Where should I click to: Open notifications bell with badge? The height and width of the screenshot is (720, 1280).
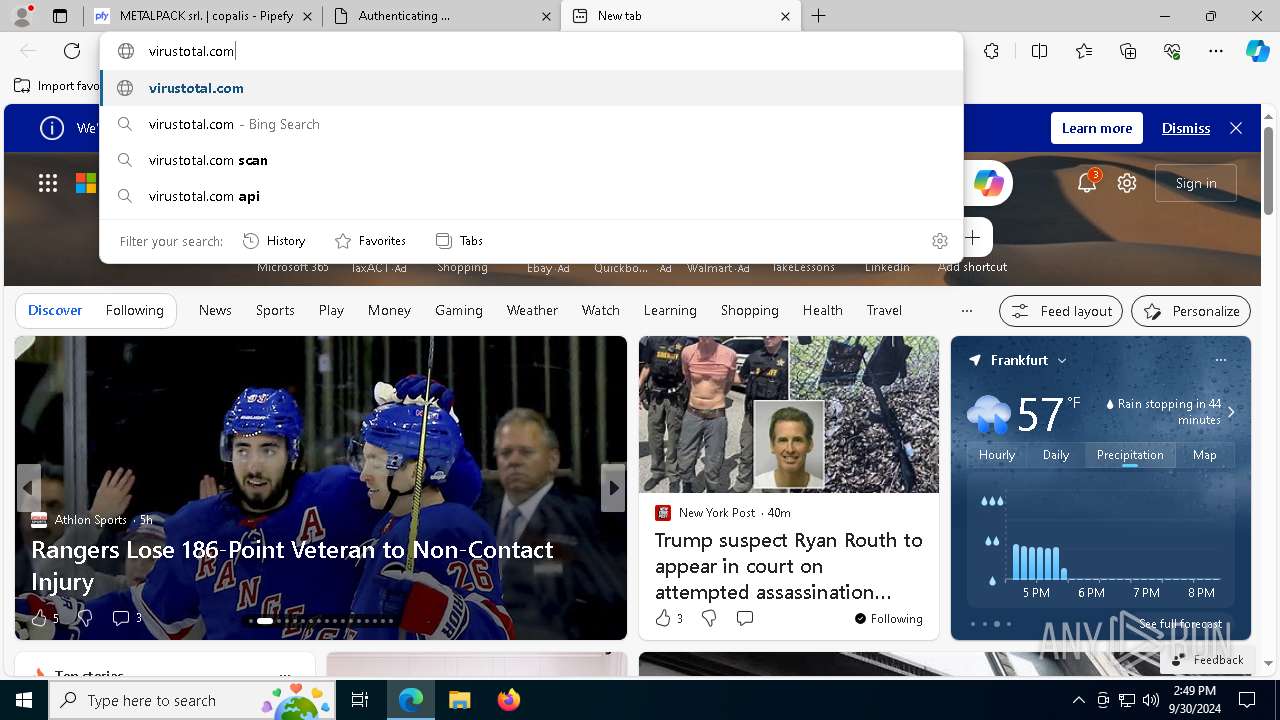(x=1087, y=183)
